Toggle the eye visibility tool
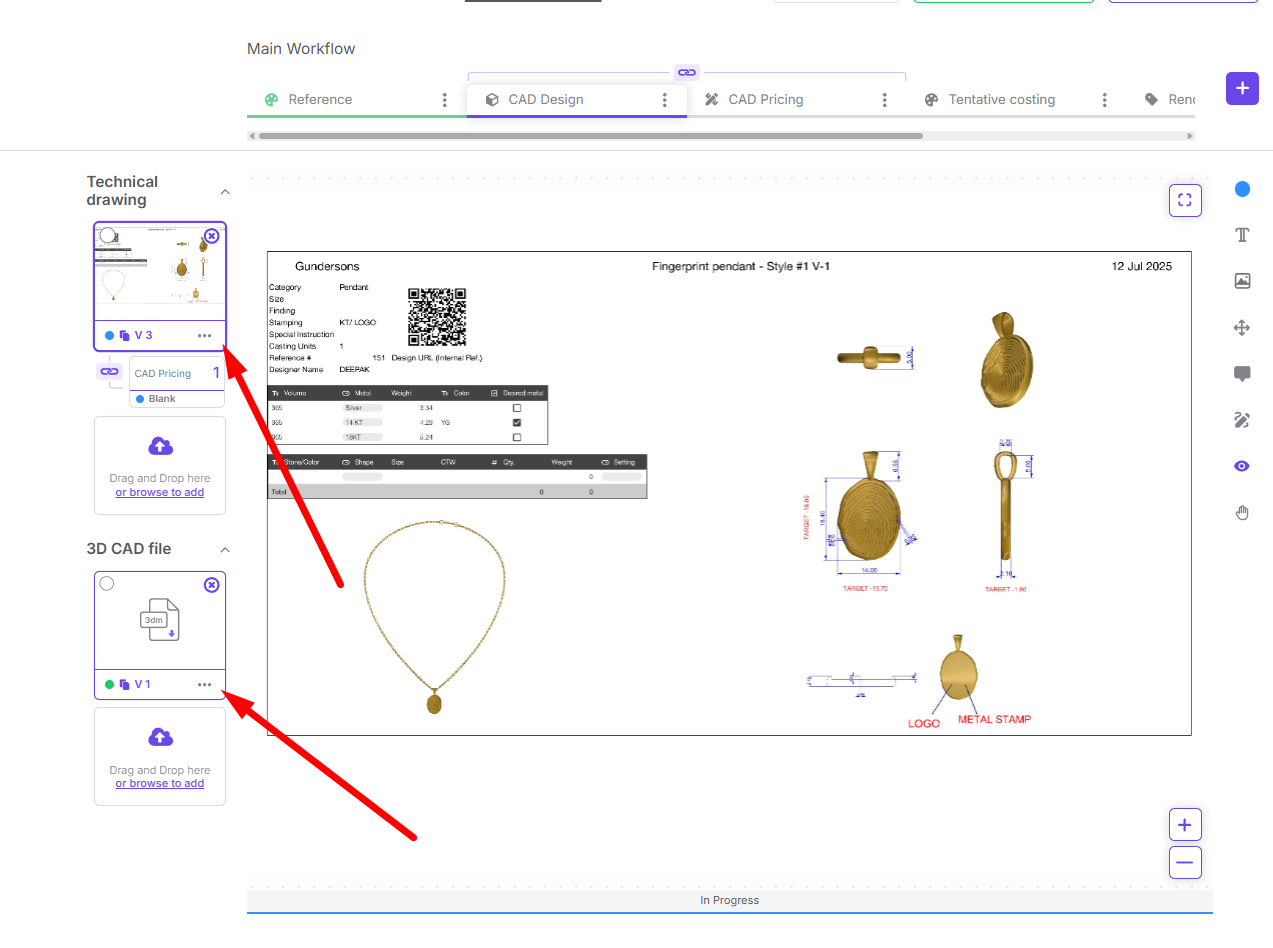Screen dimensions: 1273x948 coord(1242,466)
